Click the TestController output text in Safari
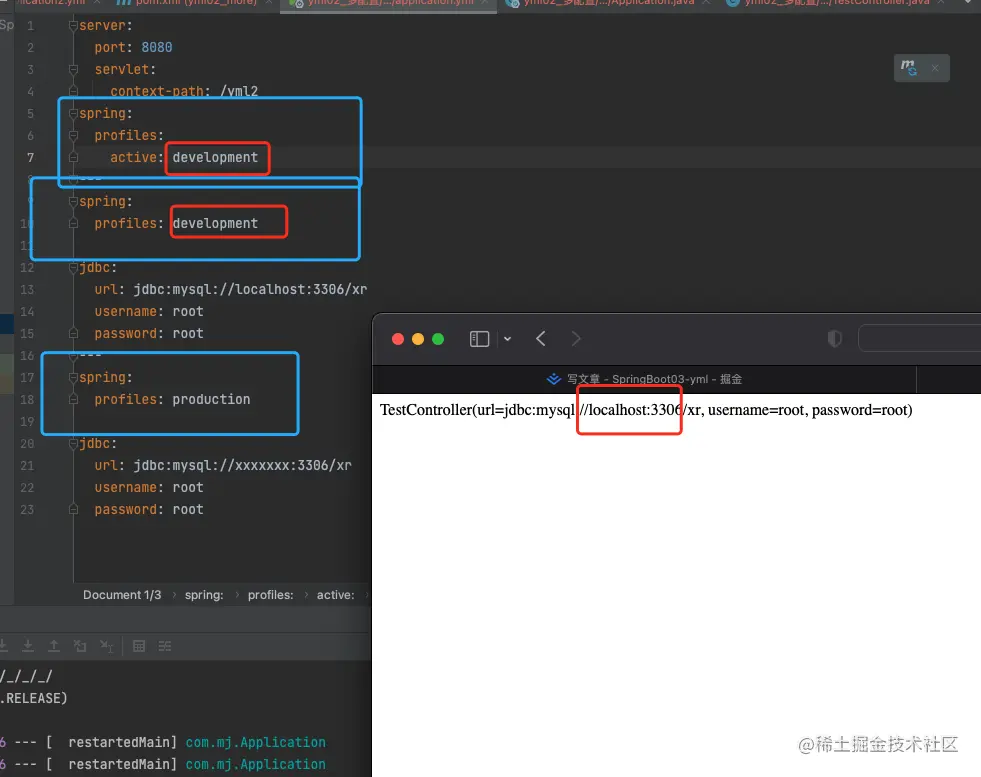 pyautogui.click(x=646, y=410)
